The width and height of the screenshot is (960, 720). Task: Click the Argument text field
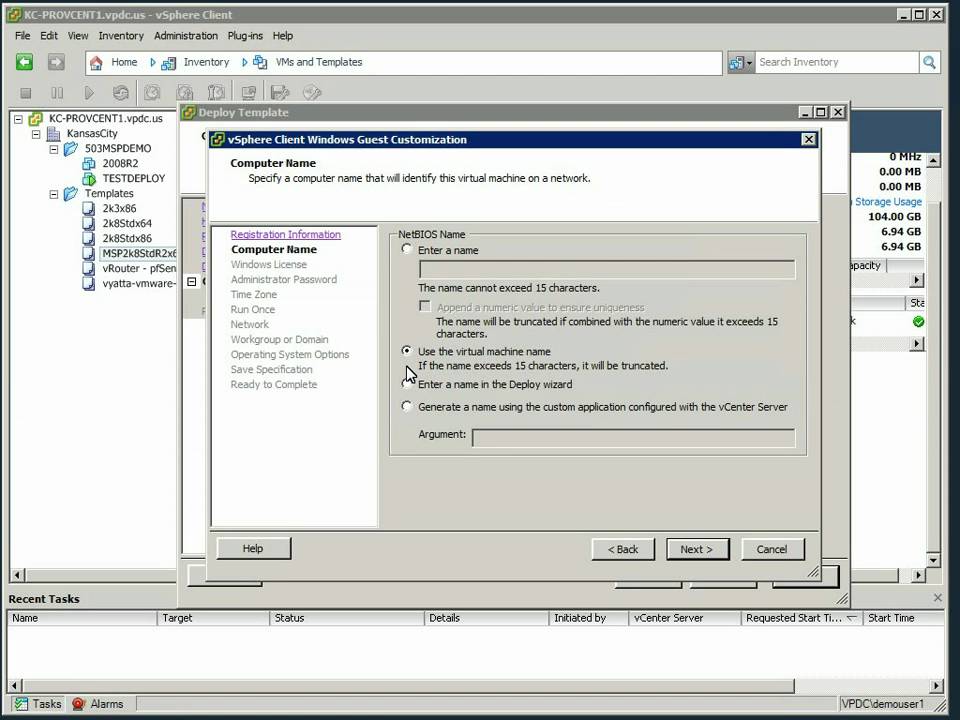(633, 437)
